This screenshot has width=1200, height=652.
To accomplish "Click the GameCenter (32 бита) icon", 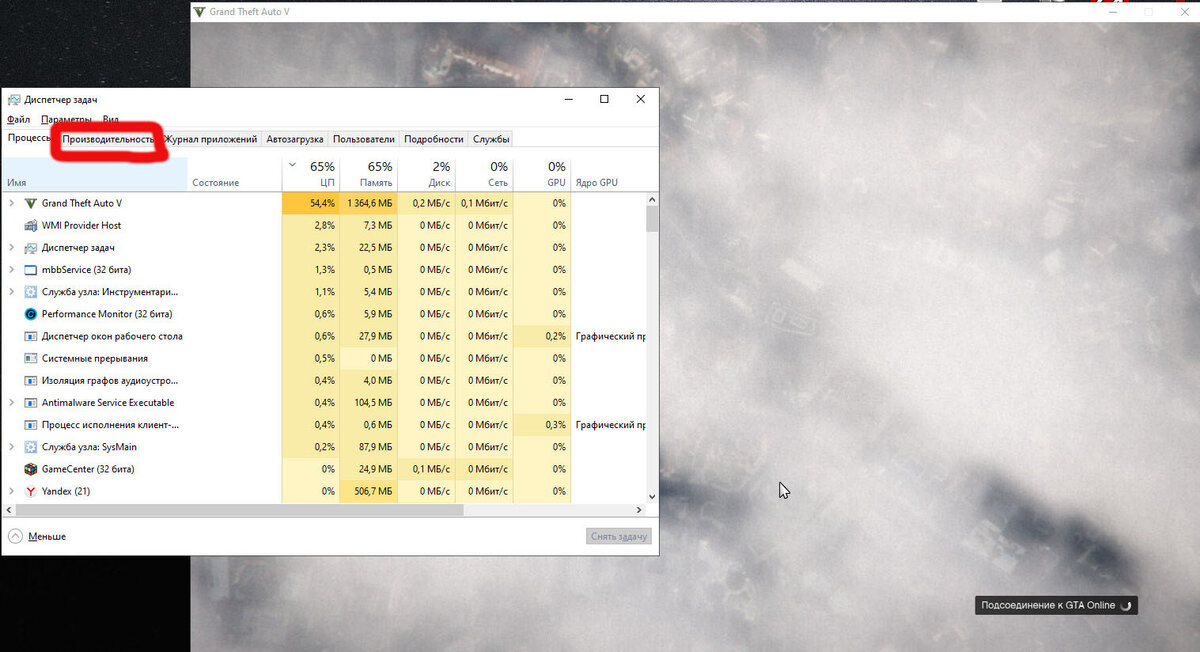I will (x=31, y=469).
